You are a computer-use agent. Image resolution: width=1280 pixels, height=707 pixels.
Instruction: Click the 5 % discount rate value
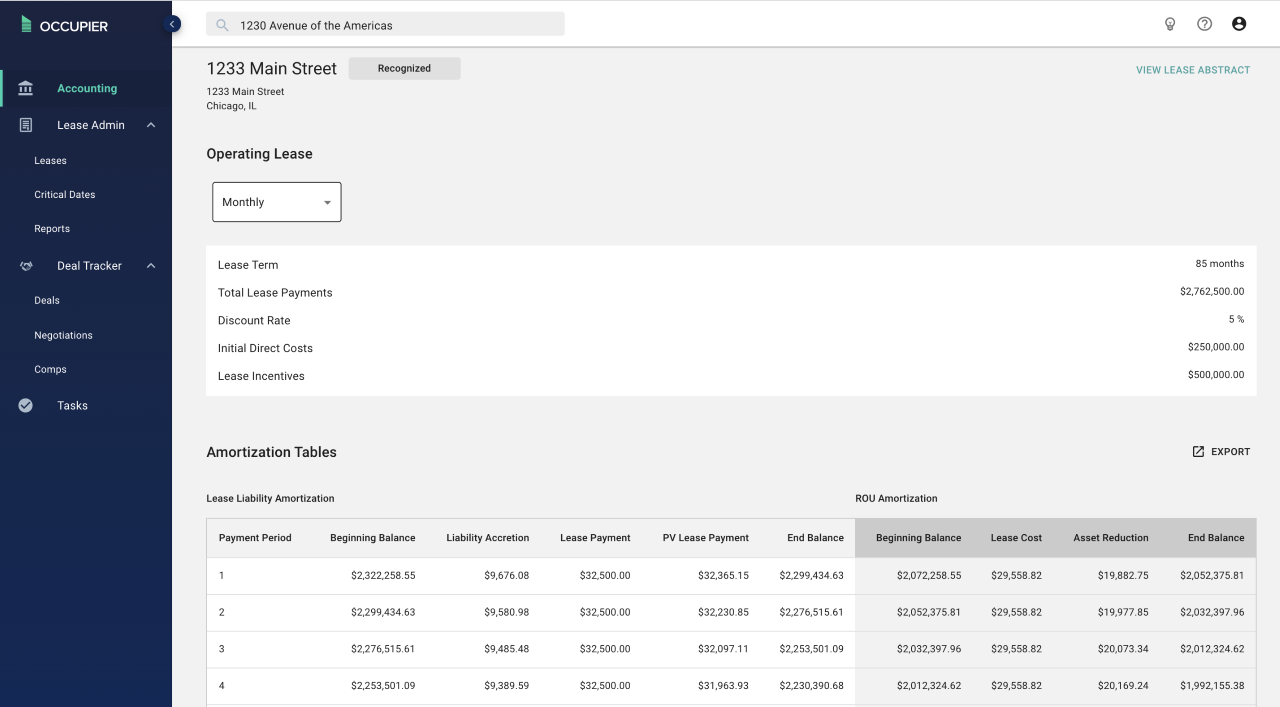[1237, 320]
